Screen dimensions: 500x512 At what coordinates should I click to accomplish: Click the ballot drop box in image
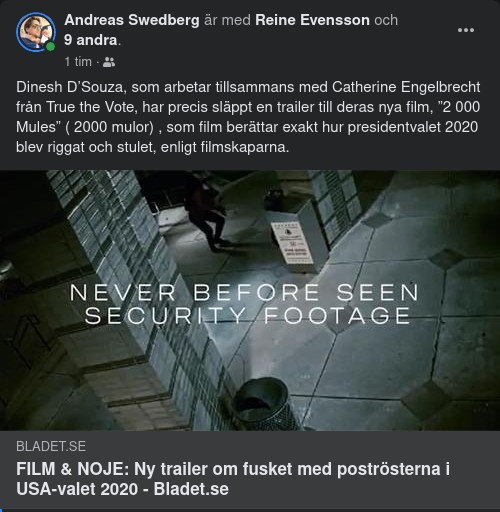pyautogui.click(x=294, y=237)
